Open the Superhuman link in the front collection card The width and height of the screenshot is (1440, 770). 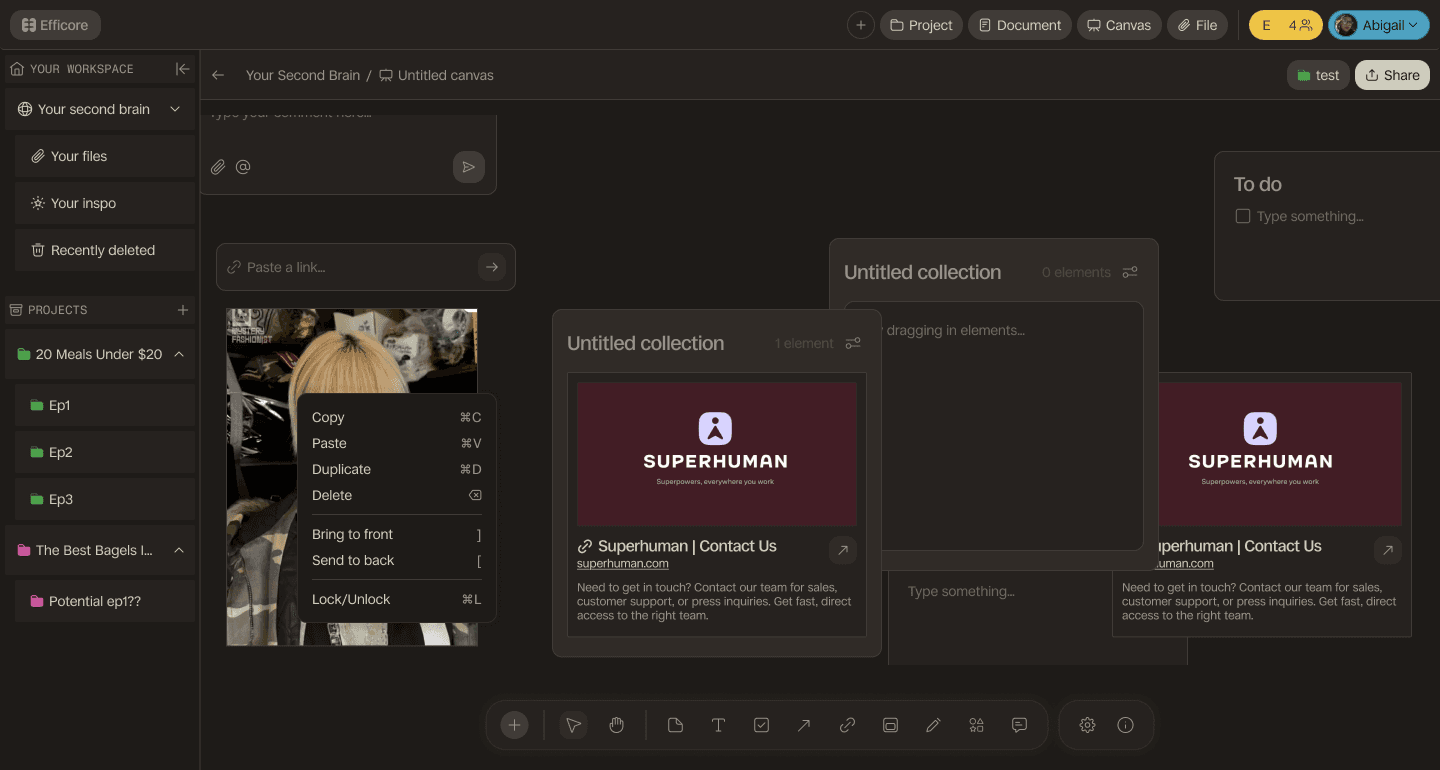[x=843, y=550]
